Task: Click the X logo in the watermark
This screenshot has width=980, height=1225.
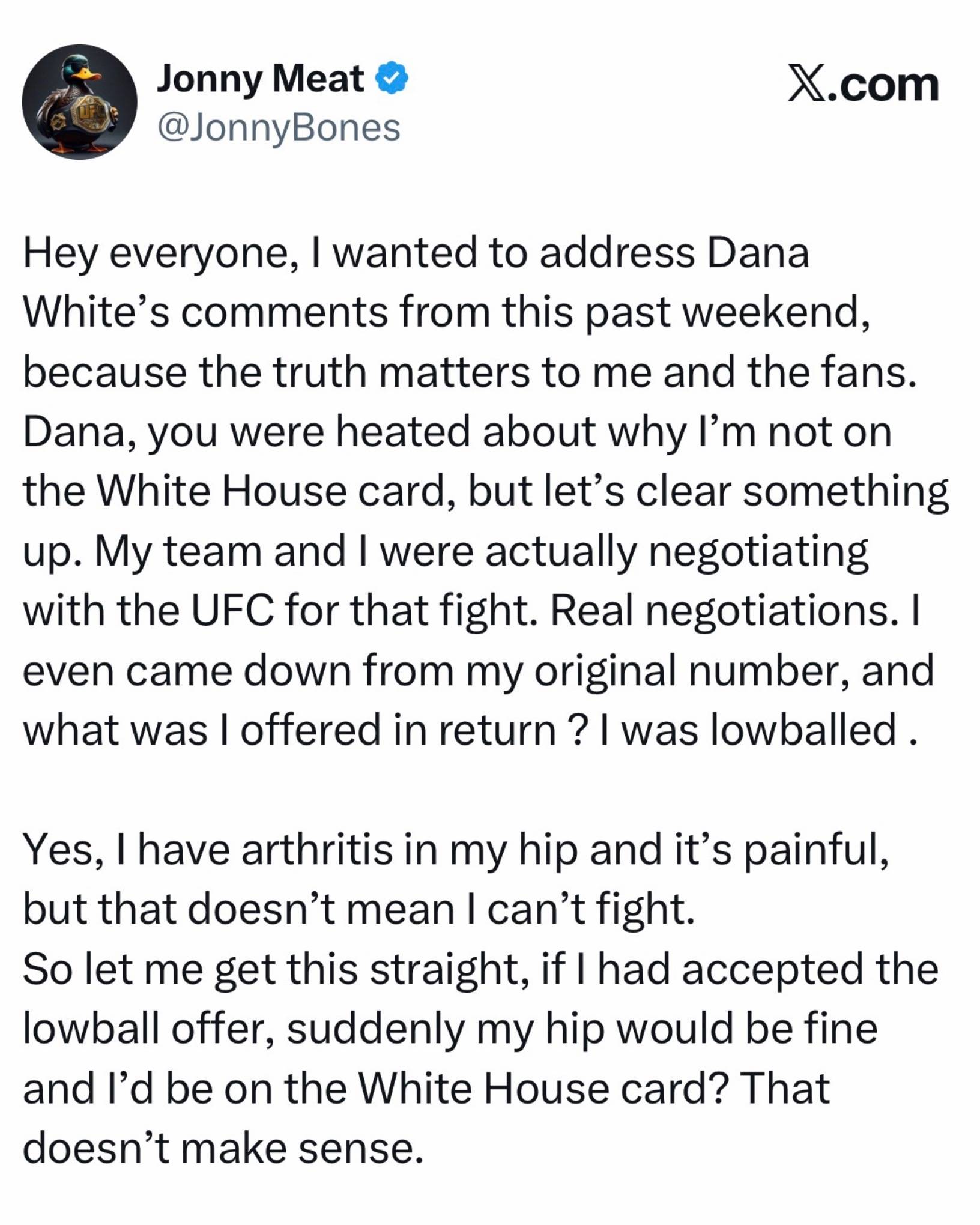Action: tap(806, 85)
